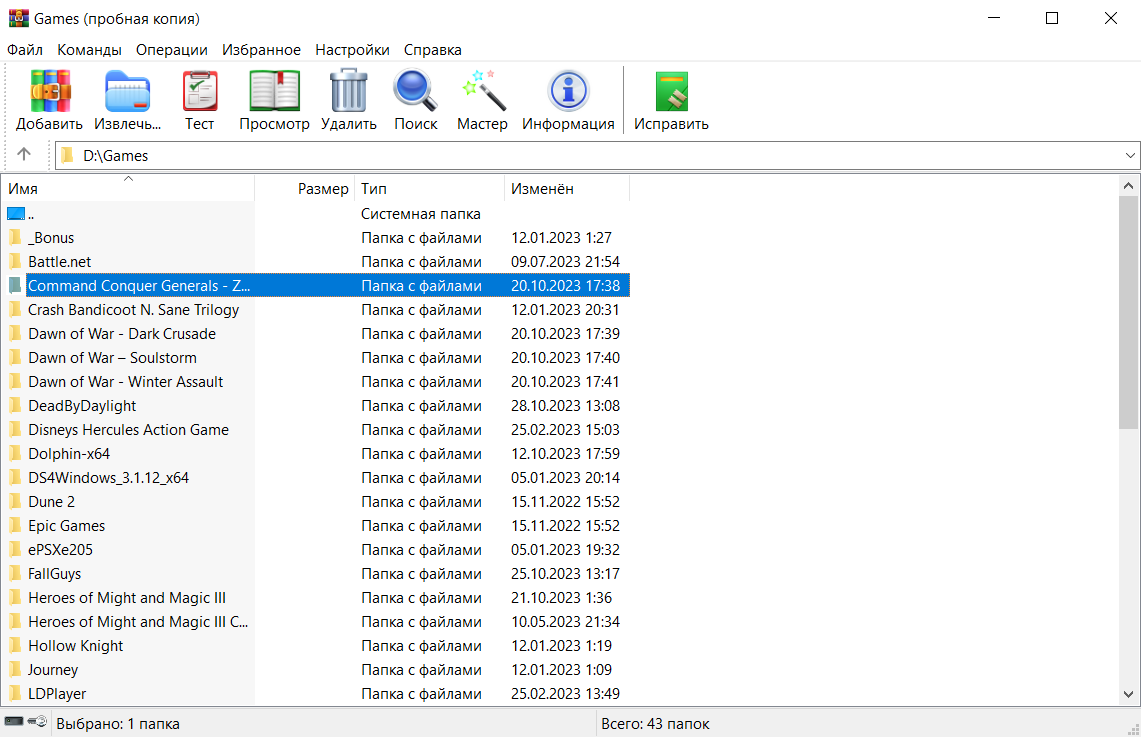Click the Исправить (Repair) toolbar icon

point(671,92)
